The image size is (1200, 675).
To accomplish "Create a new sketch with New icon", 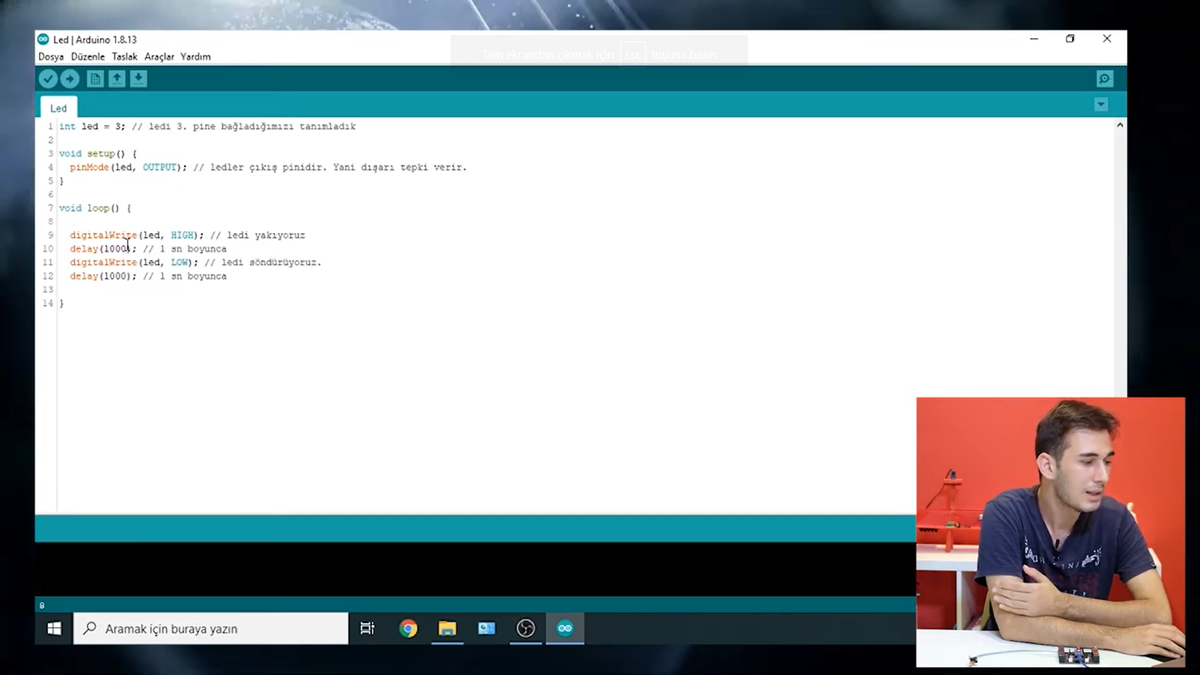I will (x=95, y=79).
